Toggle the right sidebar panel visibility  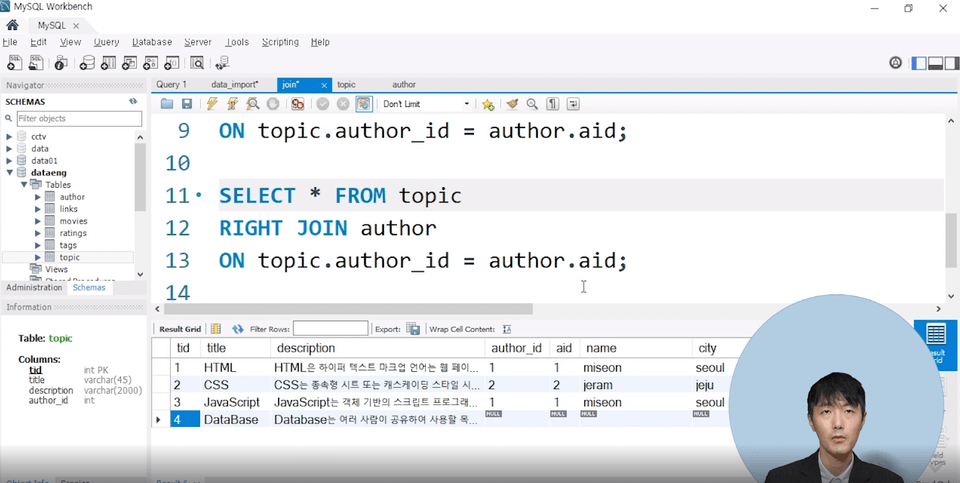click(x=952, y=63)
